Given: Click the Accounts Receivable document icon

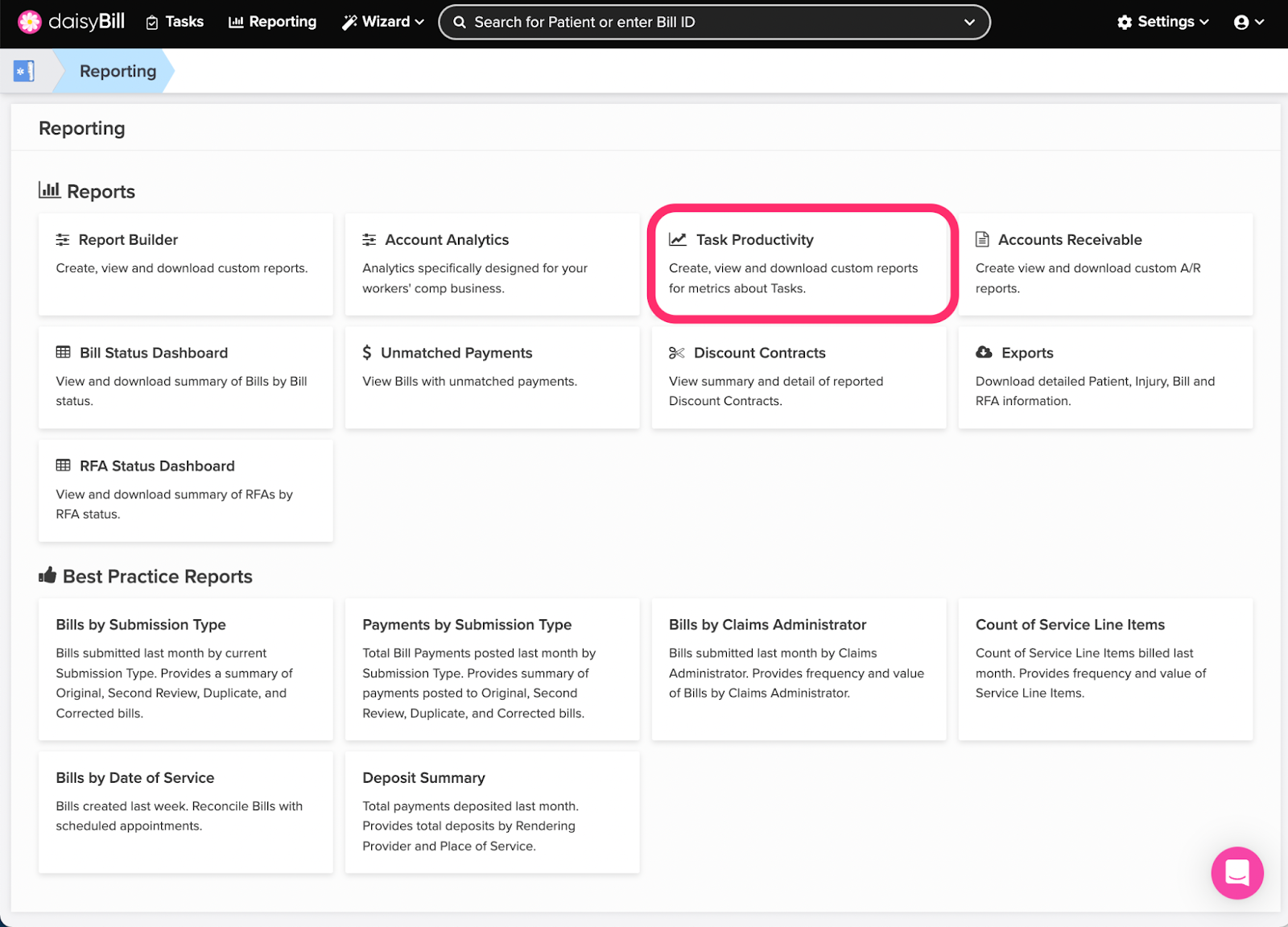Looking at the screenshot, I should pos(982,239).
